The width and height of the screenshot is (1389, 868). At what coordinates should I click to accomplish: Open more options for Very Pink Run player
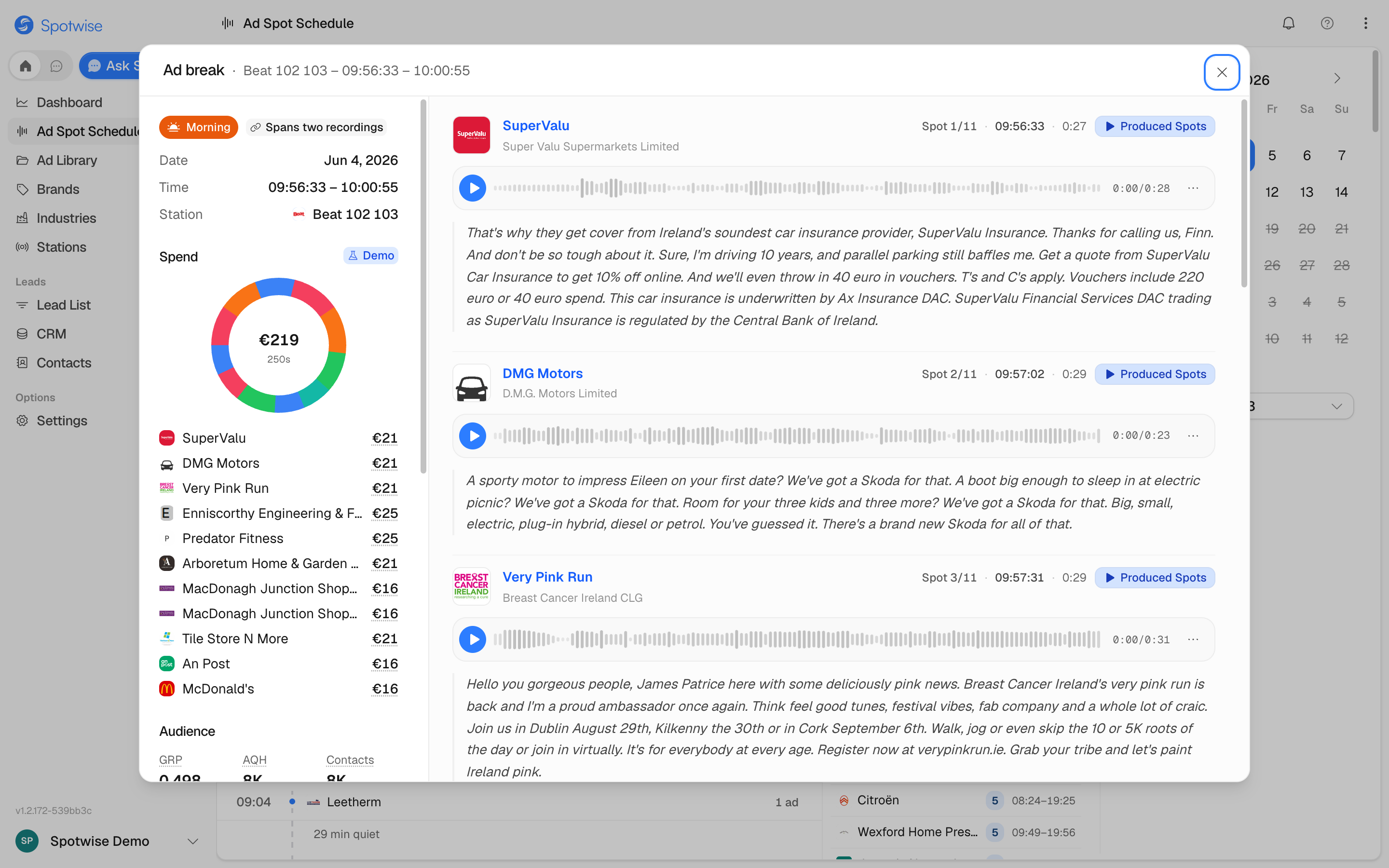coord(1193,639)
